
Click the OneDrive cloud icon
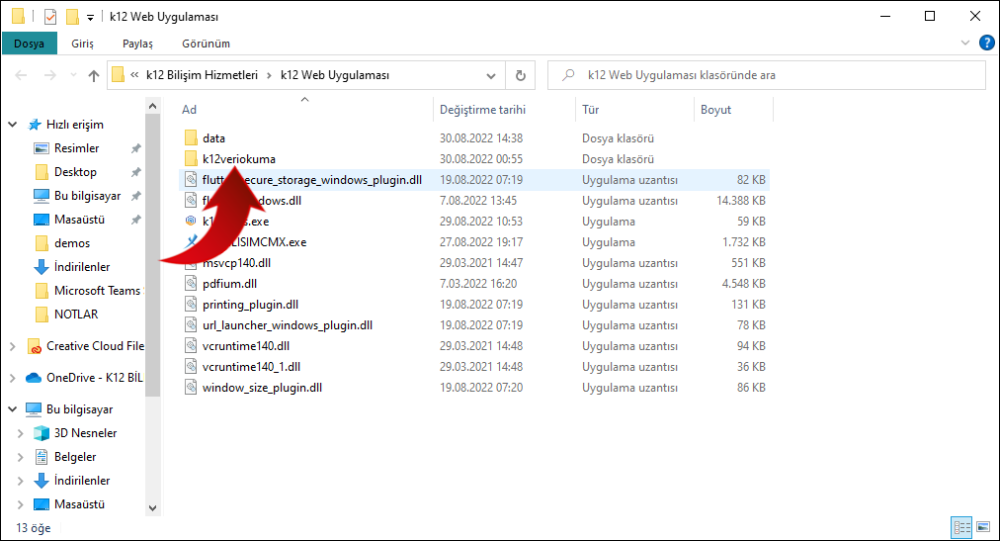click(x=34, y=378)
